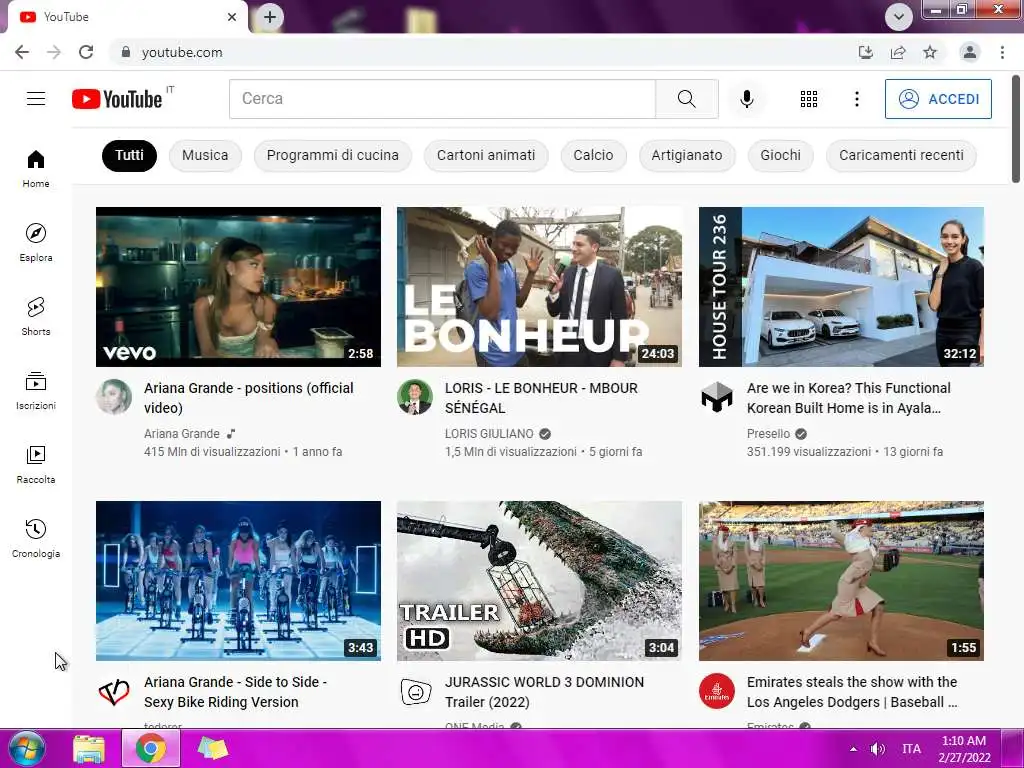Select the Artigianato filter chip
The height and width of the screenshot is (768, 1024).
[687, 155]
